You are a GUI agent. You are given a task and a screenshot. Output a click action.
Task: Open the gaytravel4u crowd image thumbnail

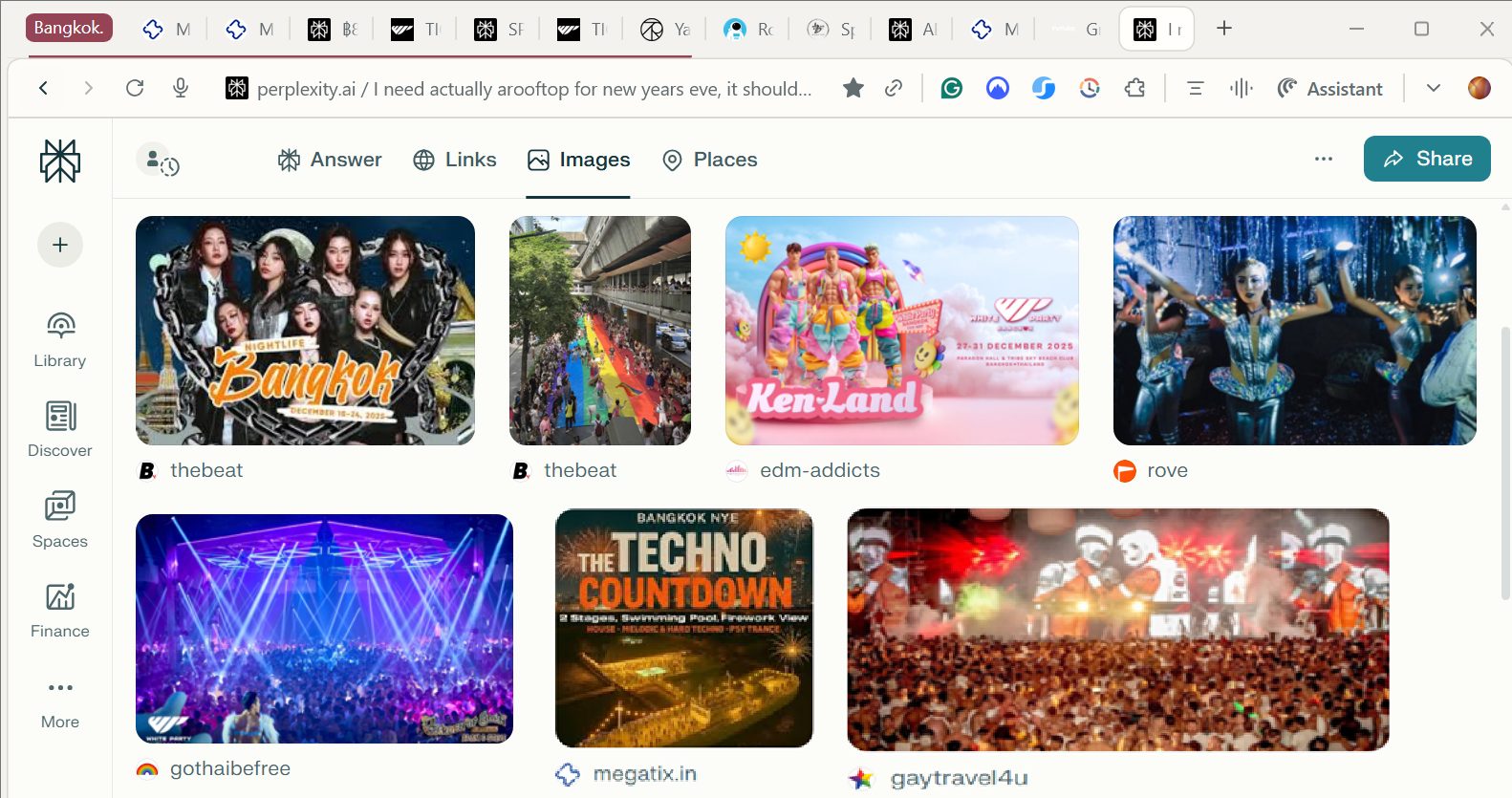pos(1118,630)
